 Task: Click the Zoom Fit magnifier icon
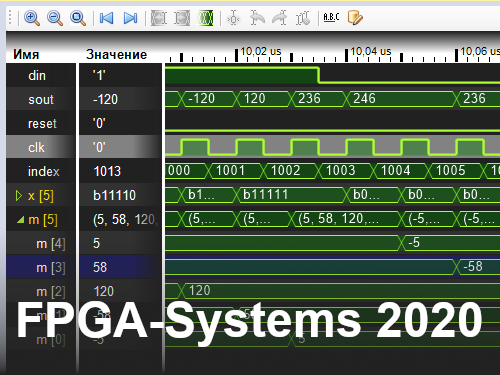(x=78, y=18)
